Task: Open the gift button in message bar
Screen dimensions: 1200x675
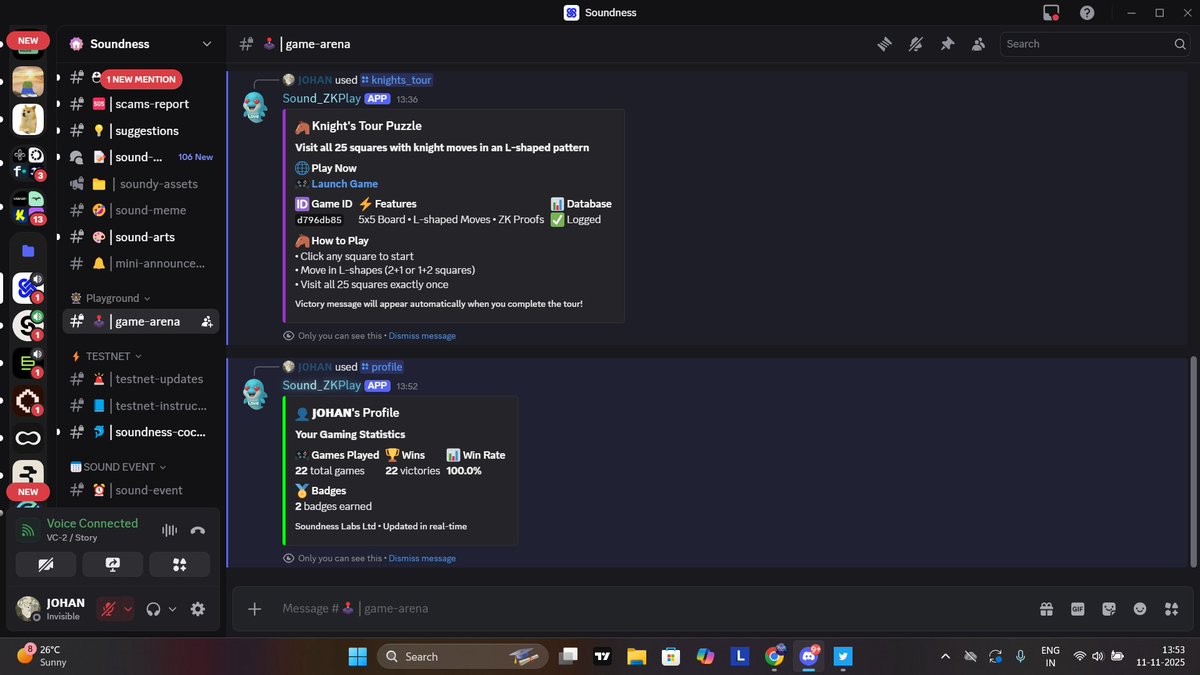Action: tap(1046, 608)
